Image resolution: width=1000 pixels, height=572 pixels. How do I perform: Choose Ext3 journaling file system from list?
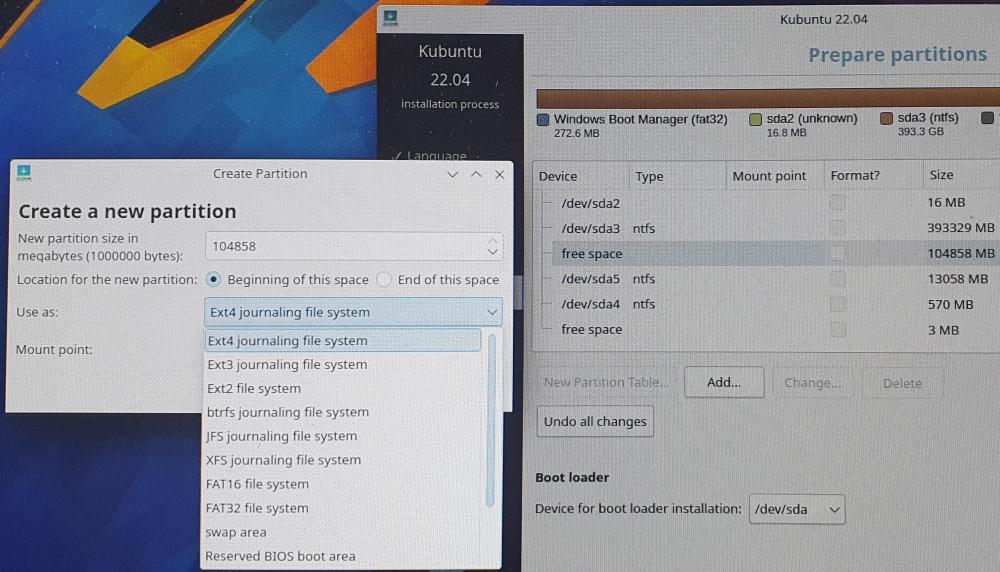tap(343, 365)
